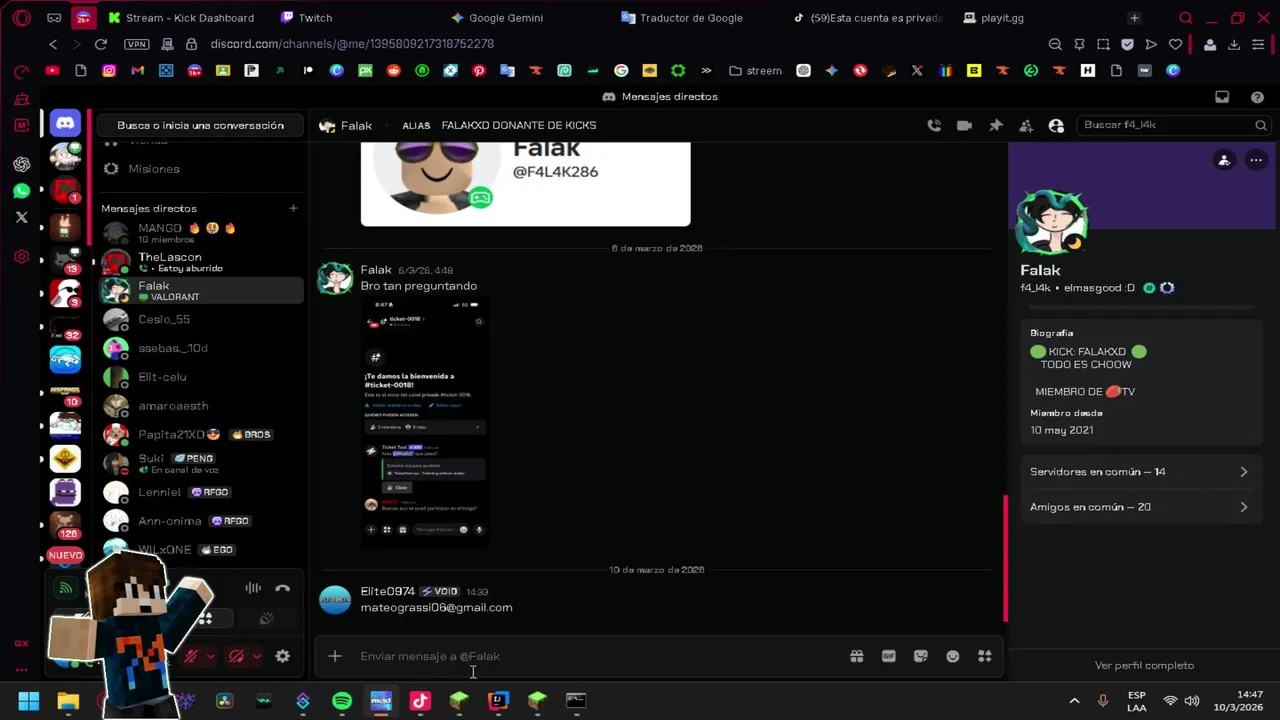Open the MANGO group conversation

[x=200, y=233]
